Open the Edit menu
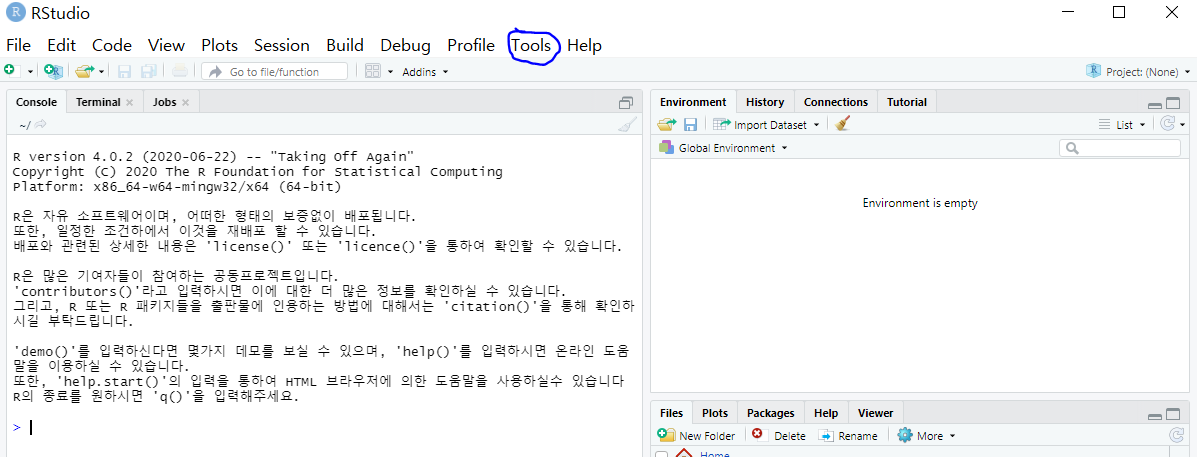 pos(61,46)
